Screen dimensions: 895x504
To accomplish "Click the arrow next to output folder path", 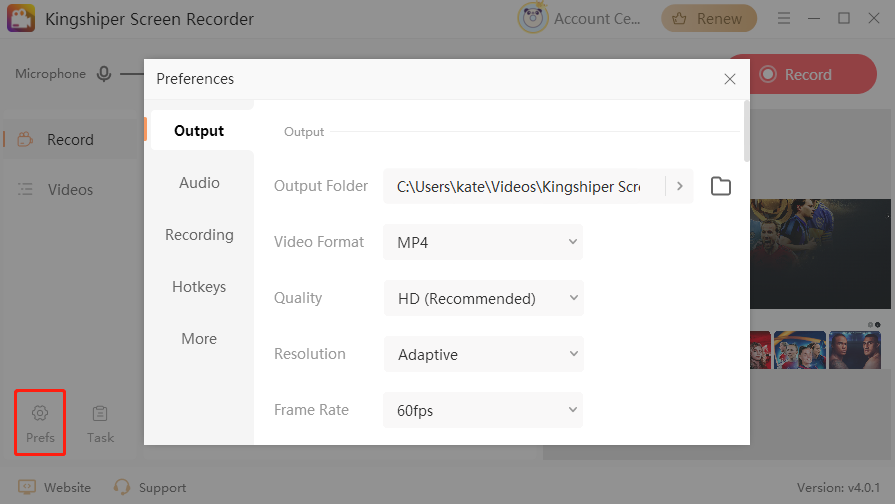I will tap(680, 186).
